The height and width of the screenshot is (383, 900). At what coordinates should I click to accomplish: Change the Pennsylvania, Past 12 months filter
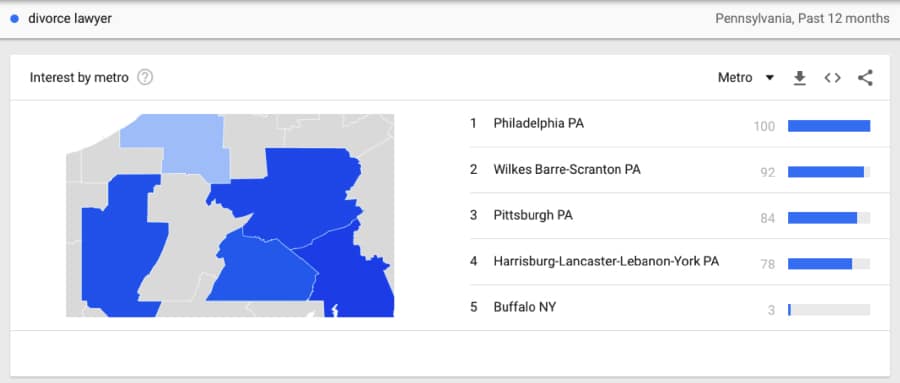[802, 19]
